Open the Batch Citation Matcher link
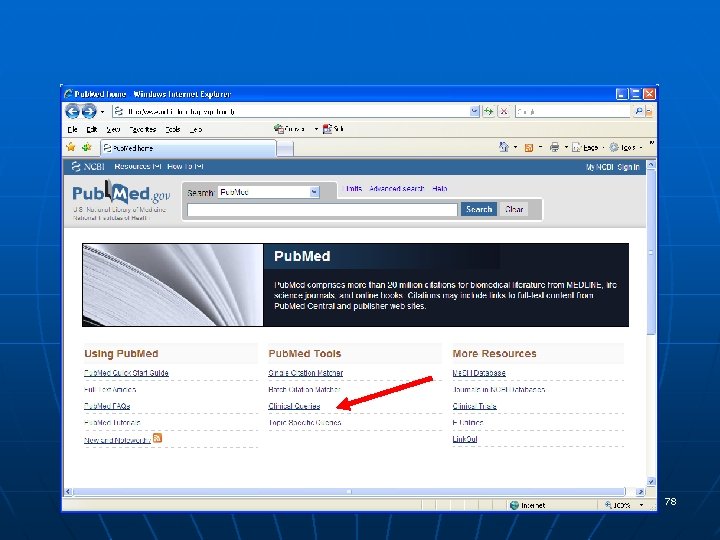This screenshot has width=720, height=540. click(304, 389)
